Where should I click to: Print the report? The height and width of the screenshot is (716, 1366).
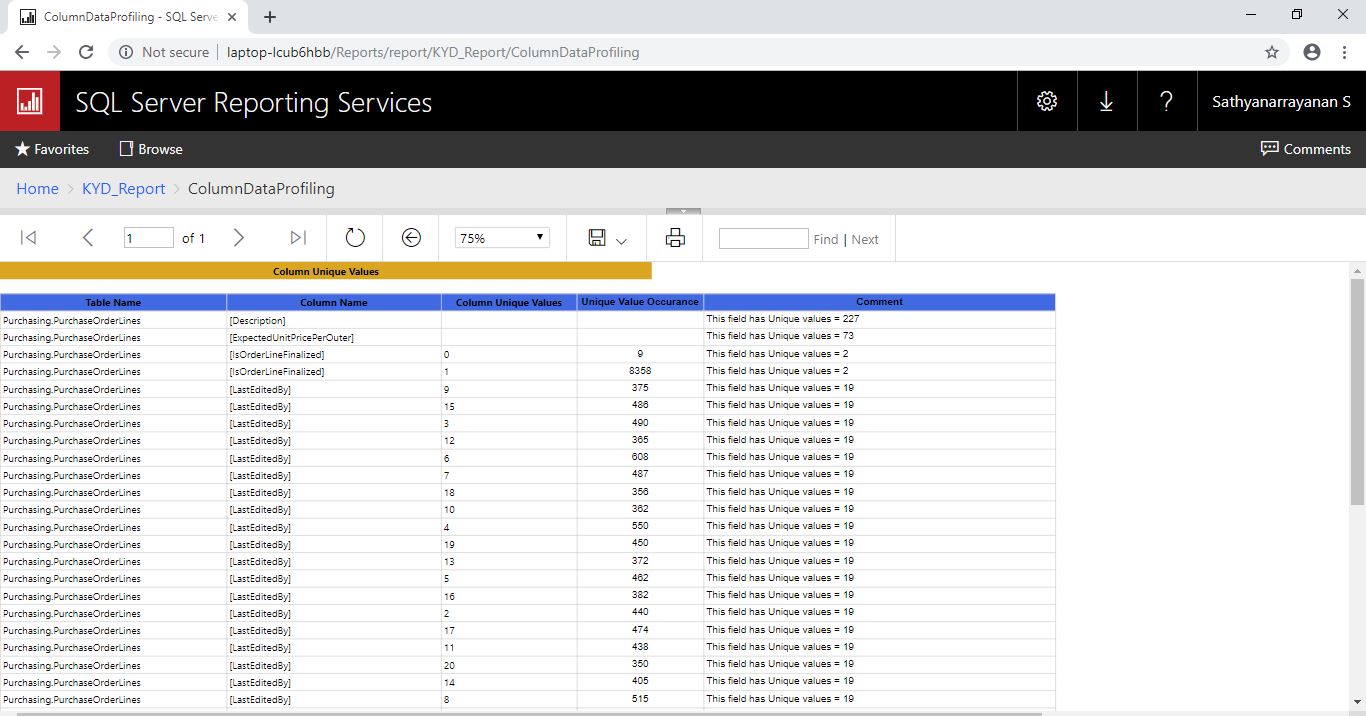(x=675, y=237)
